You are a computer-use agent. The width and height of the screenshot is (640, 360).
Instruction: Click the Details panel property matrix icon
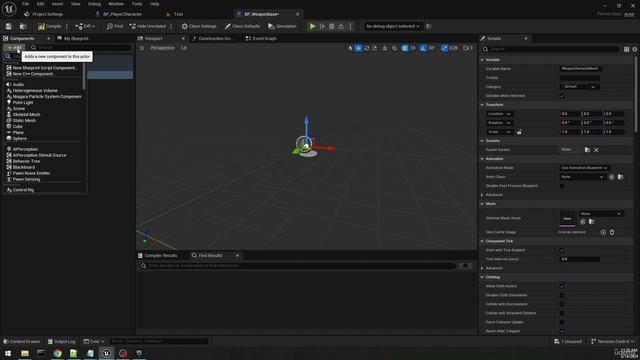626,49
